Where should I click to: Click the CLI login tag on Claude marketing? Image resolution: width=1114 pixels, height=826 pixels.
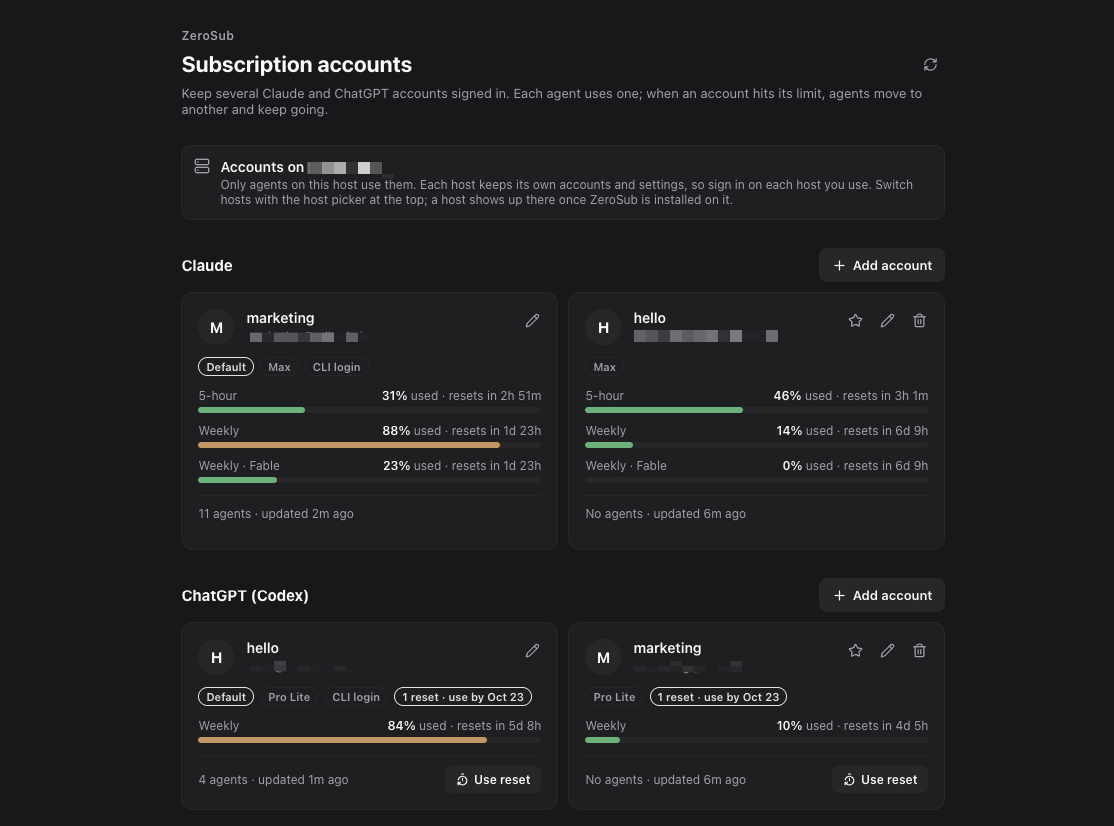[x=337, y=367]
